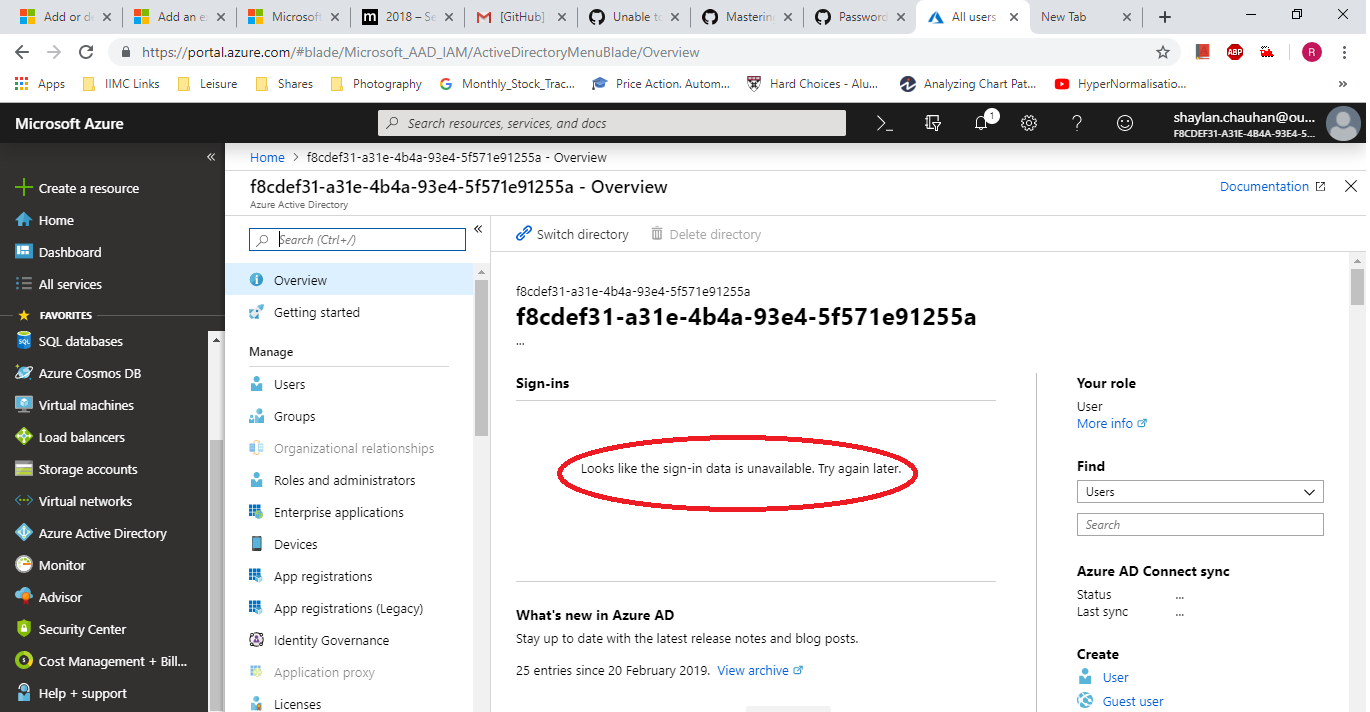Open portal settings gear
This screenshot has height=712, width=1370.
[1029, 123]
